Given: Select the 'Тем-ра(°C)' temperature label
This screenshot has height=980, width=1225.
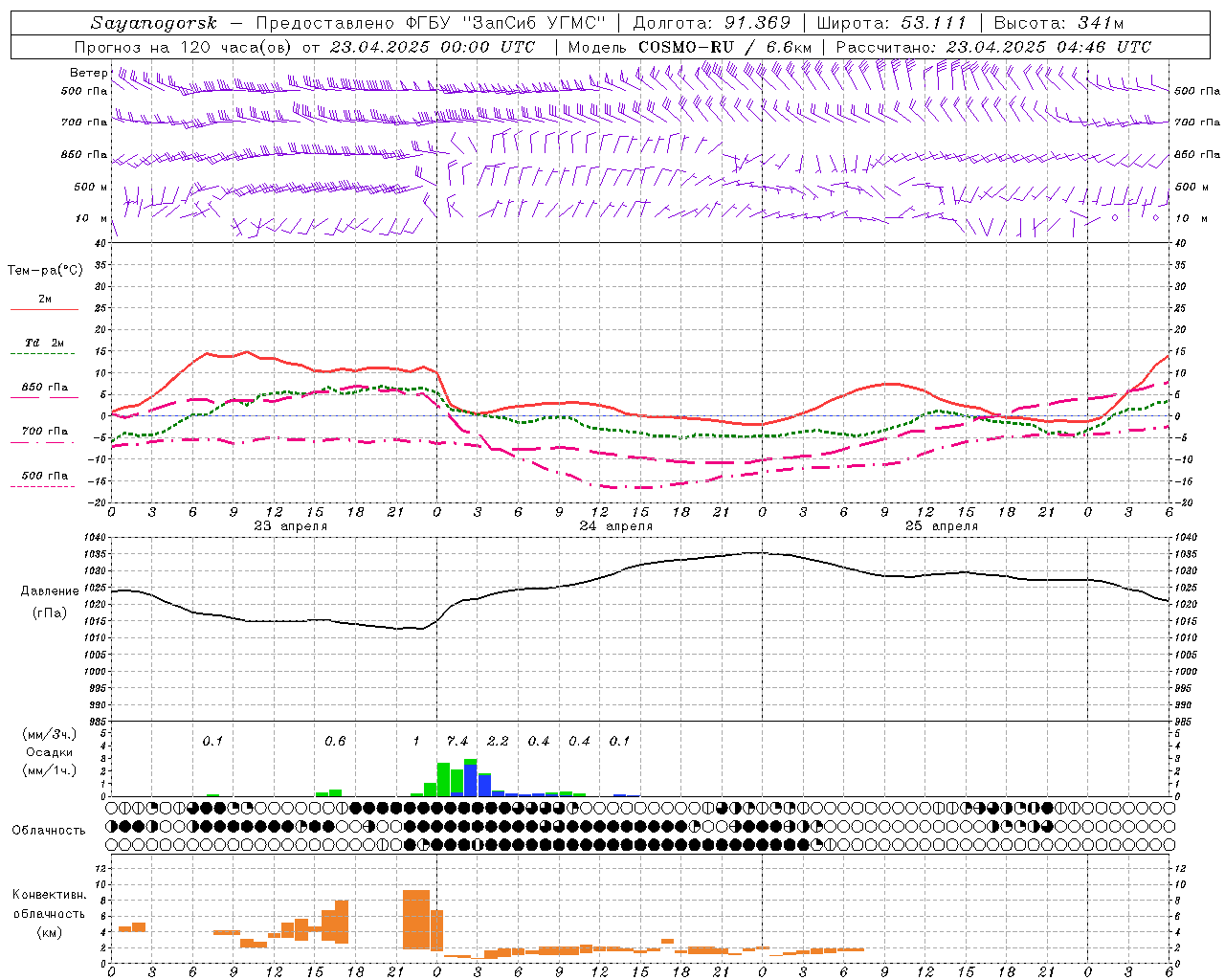Looking at the screenshot, I should 45,271.
